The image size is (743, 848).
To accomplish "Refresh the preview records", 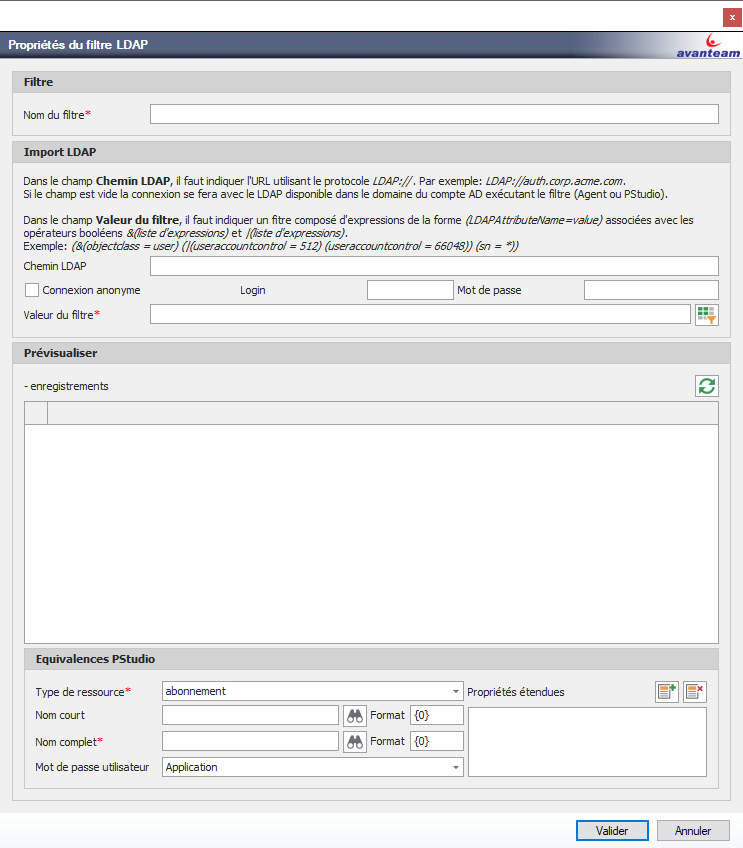I will pyautogui.click(x=707, y=386).
